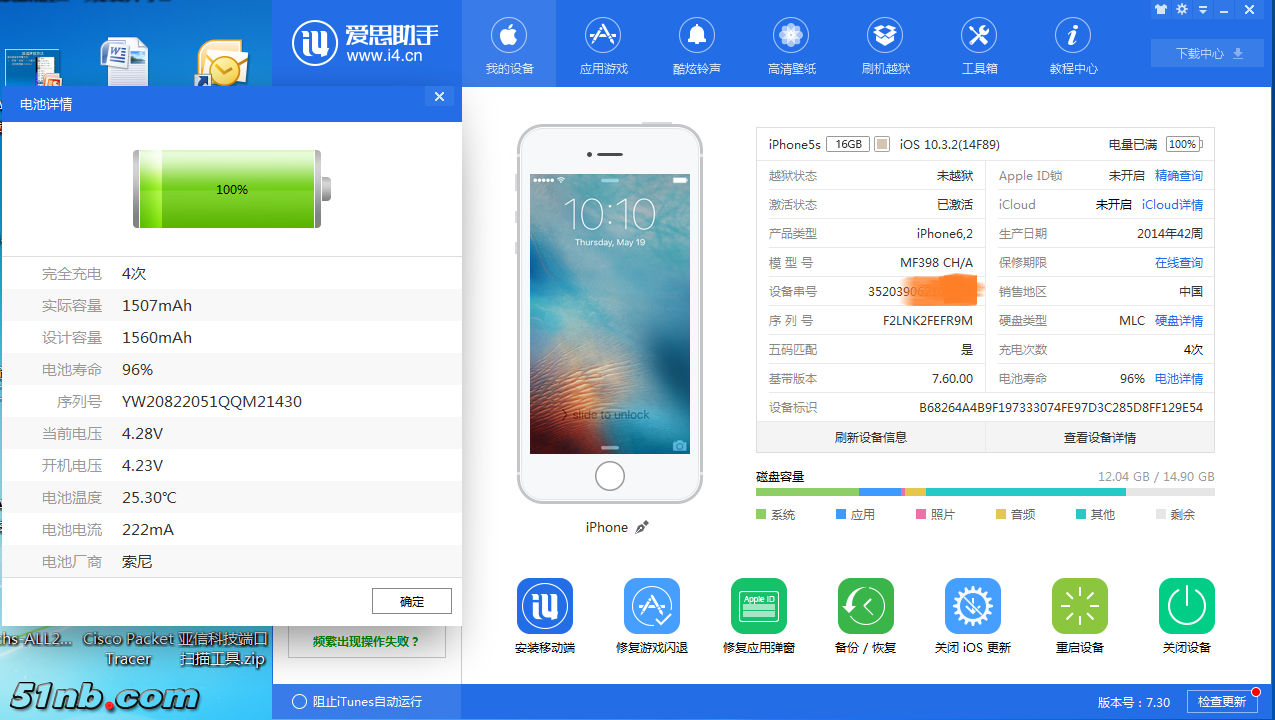Screen dimensions: 1275x720
Task: Restart device via 重启设备 icon
Action: click(1080, 606)
